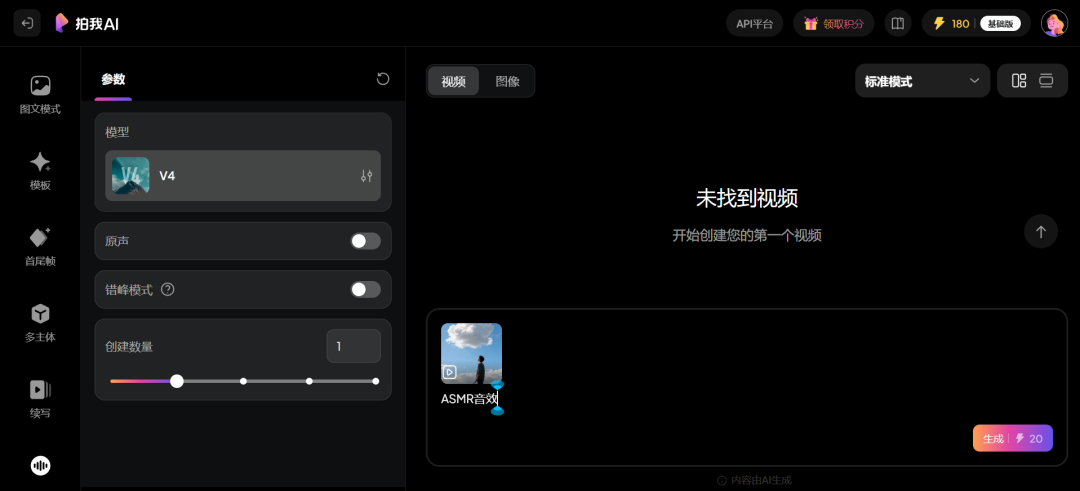
Task: Click the 未找到视频 heading text
Action: pos(747,199)
